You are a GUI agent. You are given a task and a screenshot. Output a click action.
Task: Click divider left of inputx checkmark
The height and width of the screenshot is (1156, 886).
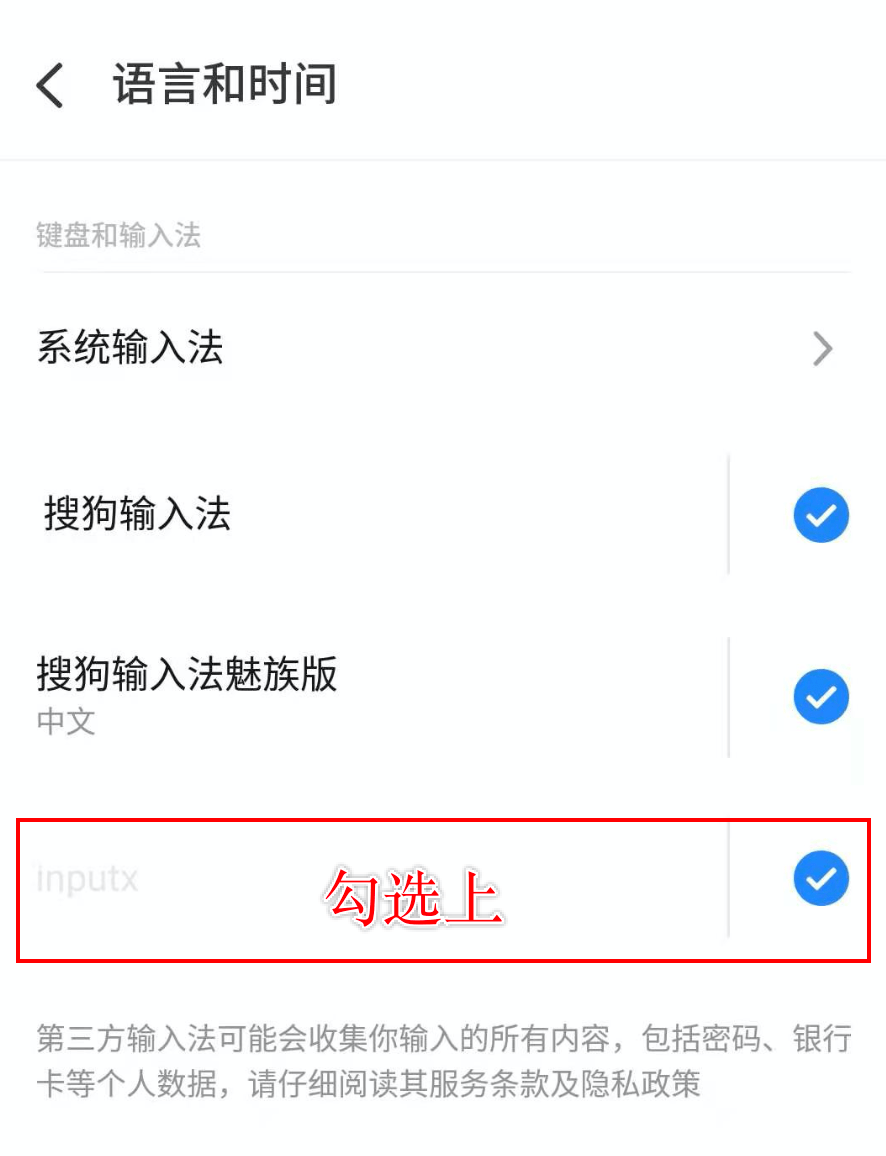(729, 879)
